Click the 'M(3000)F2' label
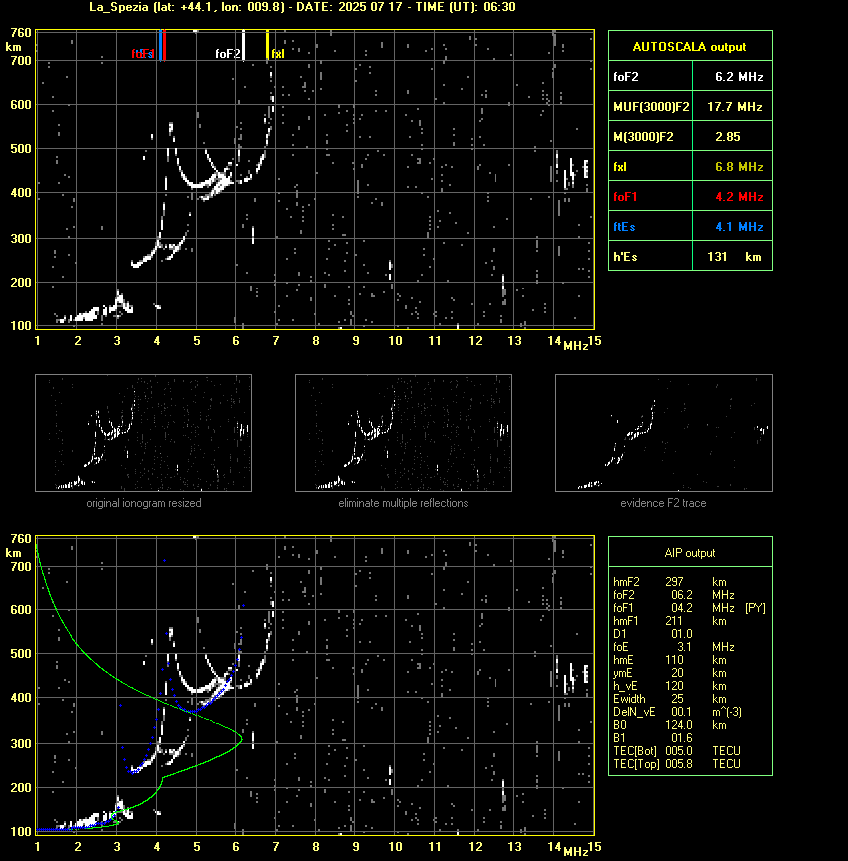 click(643, 137)
